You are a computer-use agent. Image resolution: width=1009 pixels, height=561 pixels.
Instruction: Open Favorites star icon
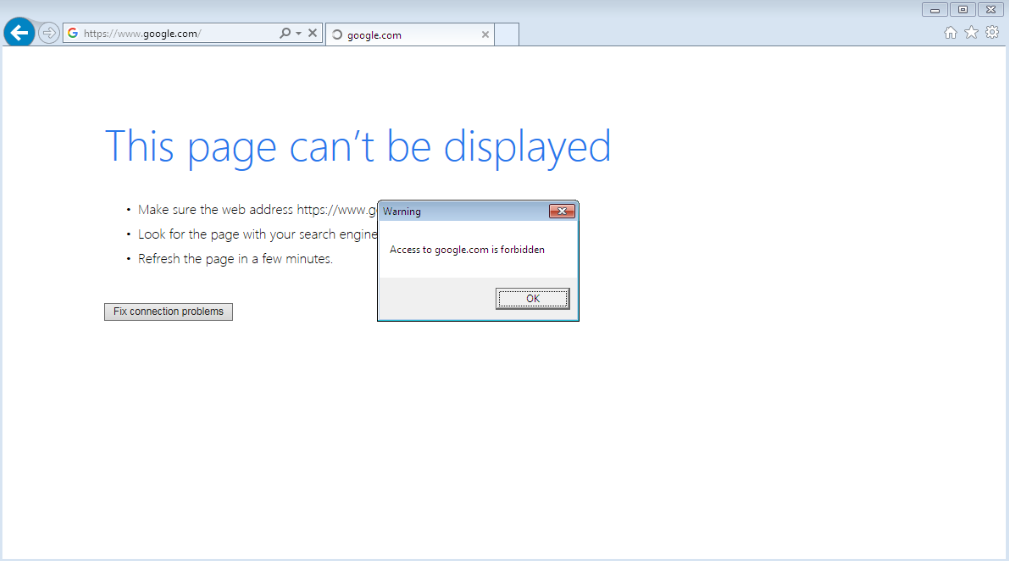pyautogui.click(x=971, y=32)
